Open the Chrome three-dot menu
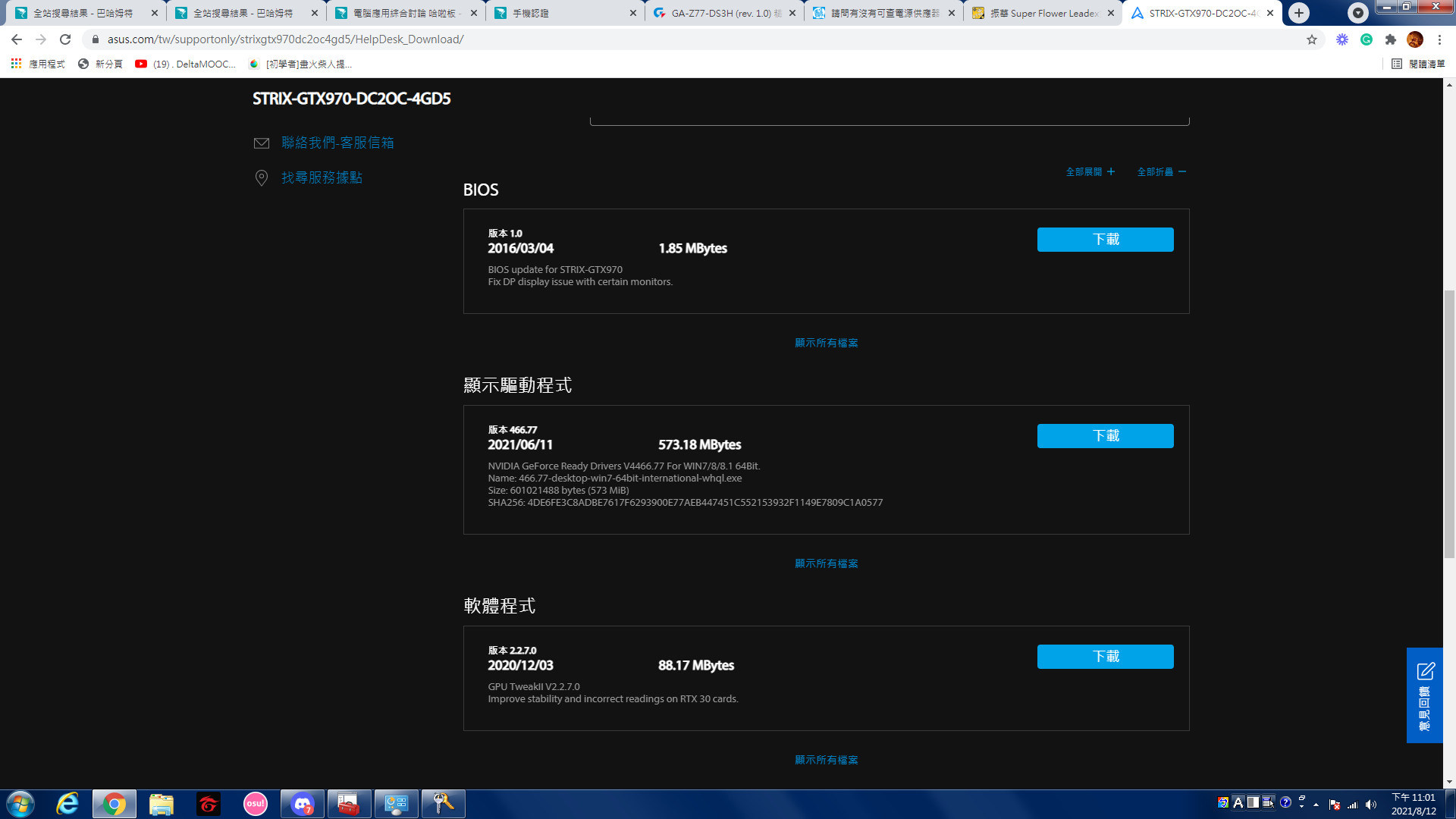This screenshot has width=1456, height=819. click(1439, 39)
